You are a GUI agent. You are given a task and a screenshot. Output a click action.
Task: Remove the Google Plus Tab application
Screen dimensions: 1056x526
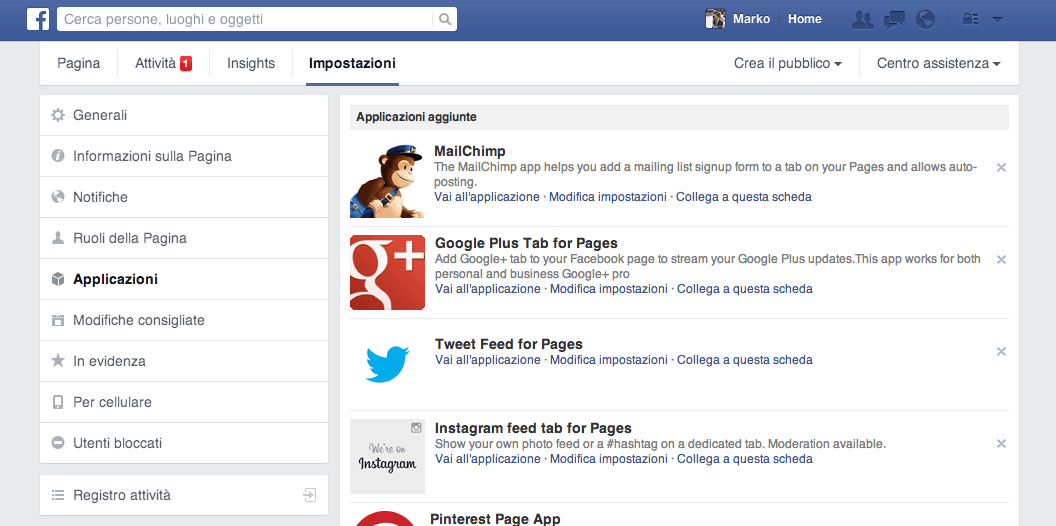(1001, 259)
